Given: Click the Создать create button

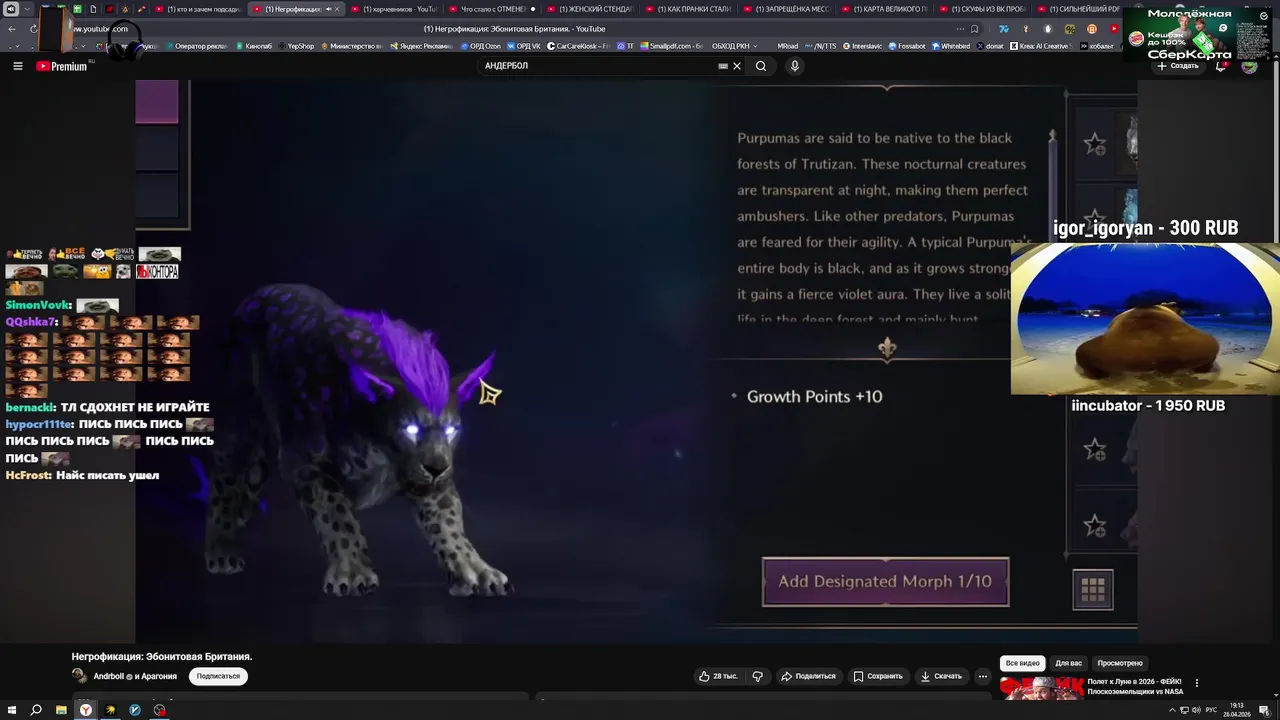Looking at the screenshot, I should click(x=1178, y=66).
